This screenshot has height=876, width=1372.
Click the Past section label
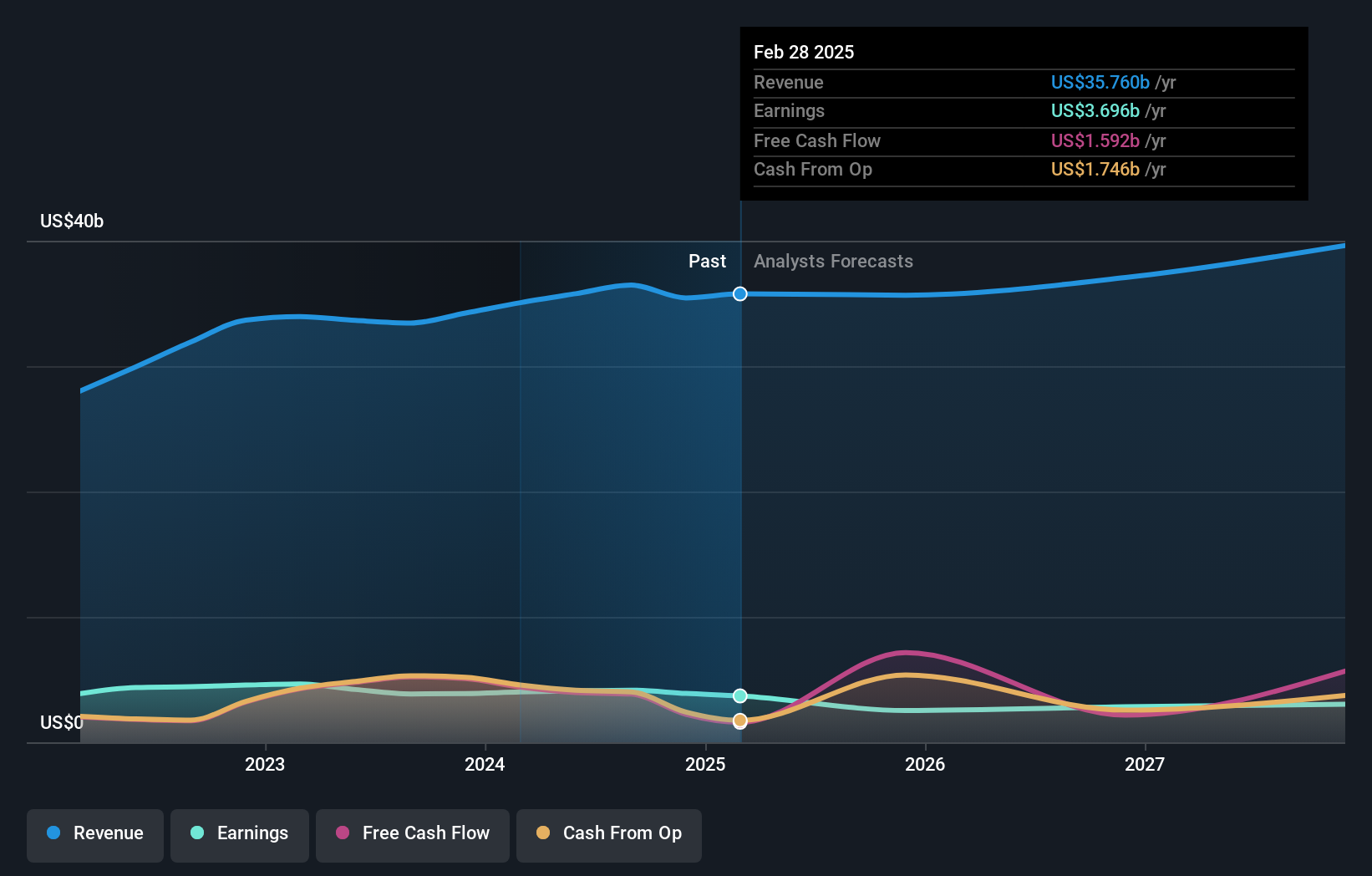[x=707, y=261]
